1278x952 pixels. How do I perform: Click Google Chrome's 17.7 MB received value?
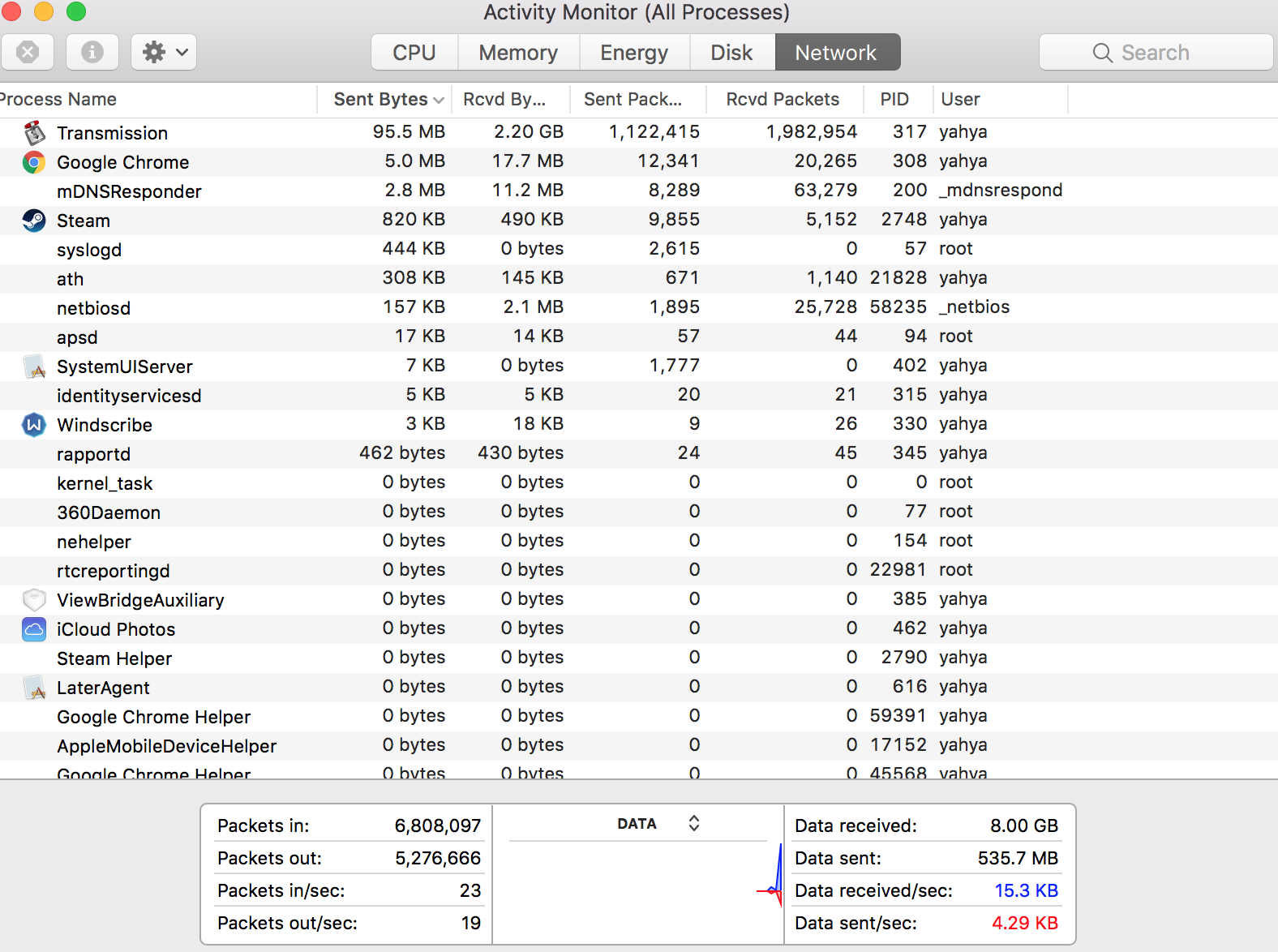pos(528,161)
